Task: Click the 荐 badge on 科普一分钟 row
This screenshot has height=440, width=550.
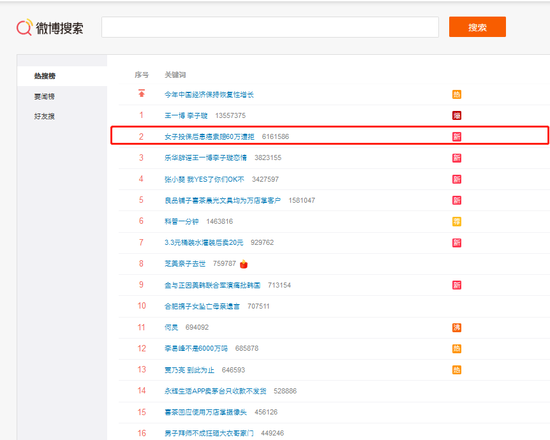Action: click(x=456, y=221)
